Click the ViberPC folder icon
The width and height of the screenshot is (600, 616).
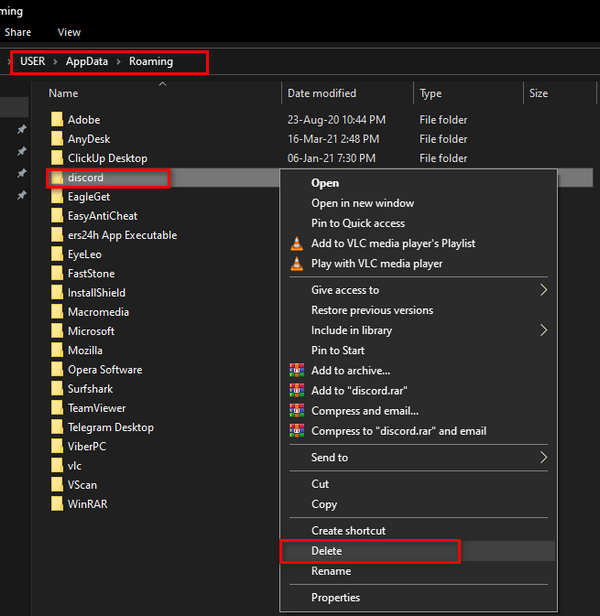[57, 447]
